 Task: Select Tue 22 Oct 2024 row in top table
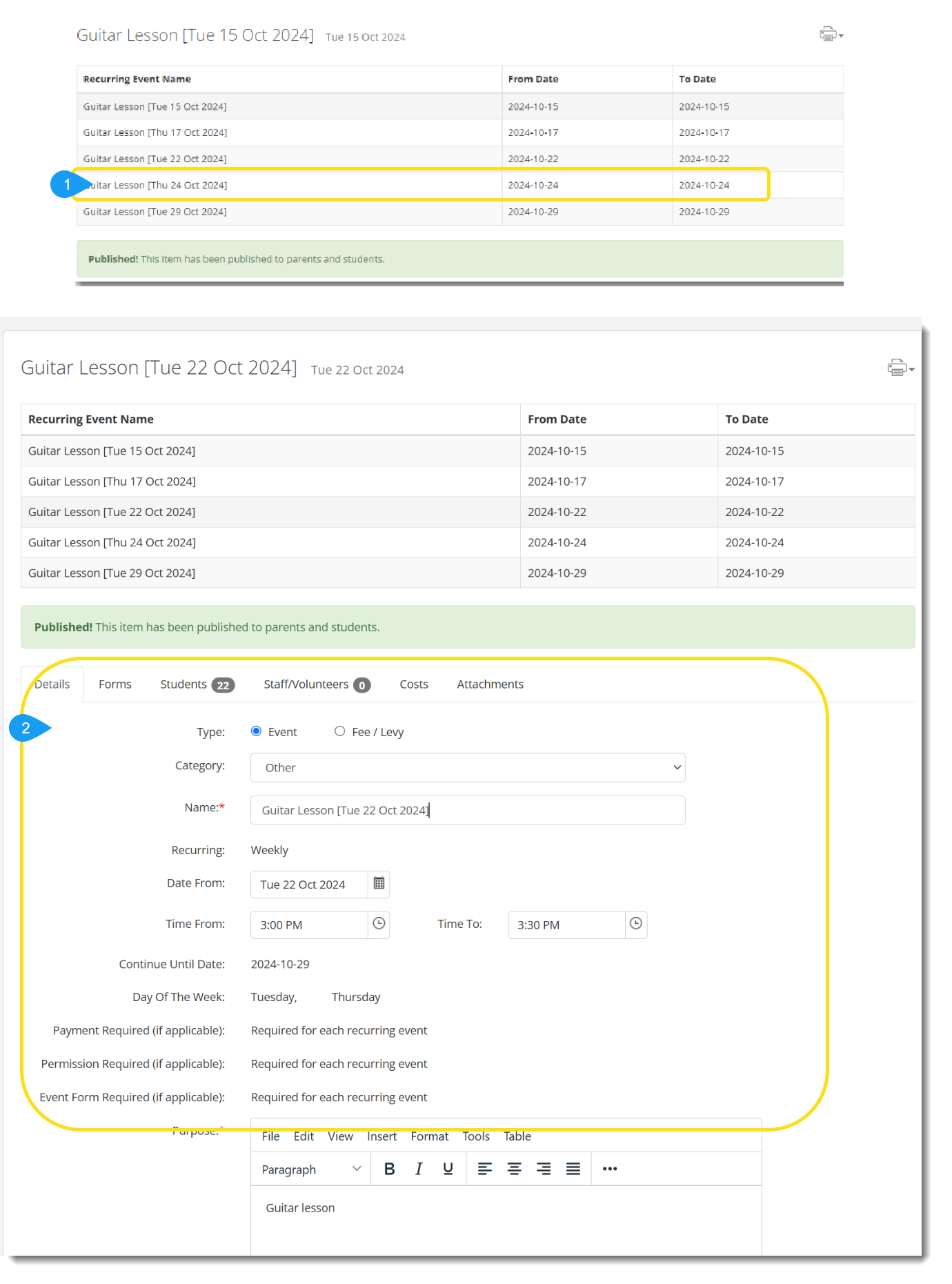pyautogui.click(x=459, y=159)
